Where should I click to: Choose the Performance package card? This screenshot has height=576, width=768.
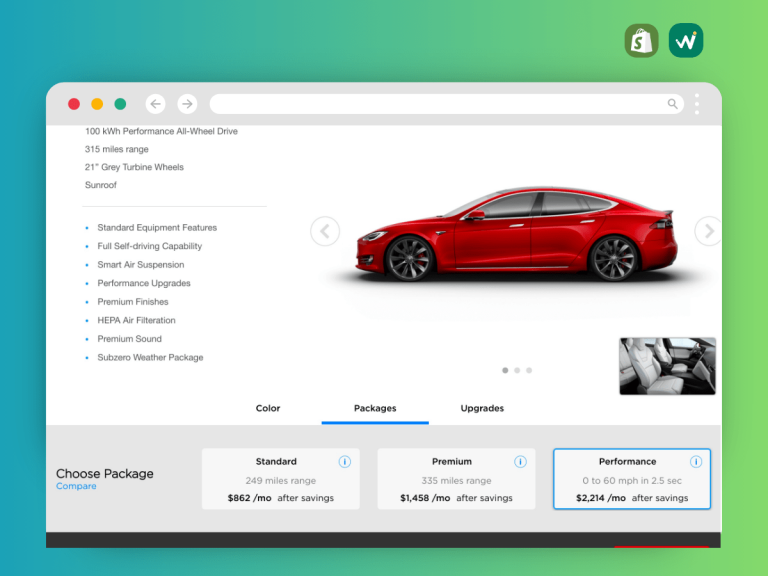632,479
